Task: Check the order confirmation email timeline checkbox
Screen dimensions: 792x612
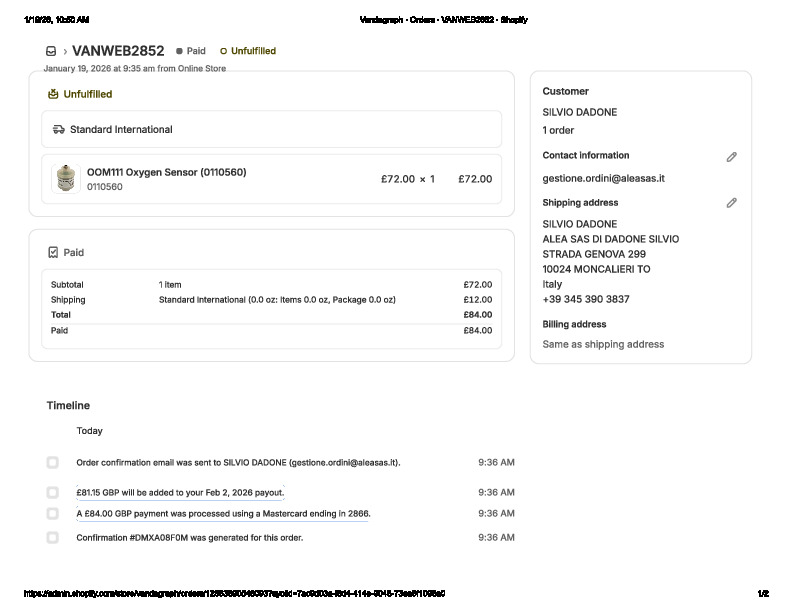Action: pos(52,462)
